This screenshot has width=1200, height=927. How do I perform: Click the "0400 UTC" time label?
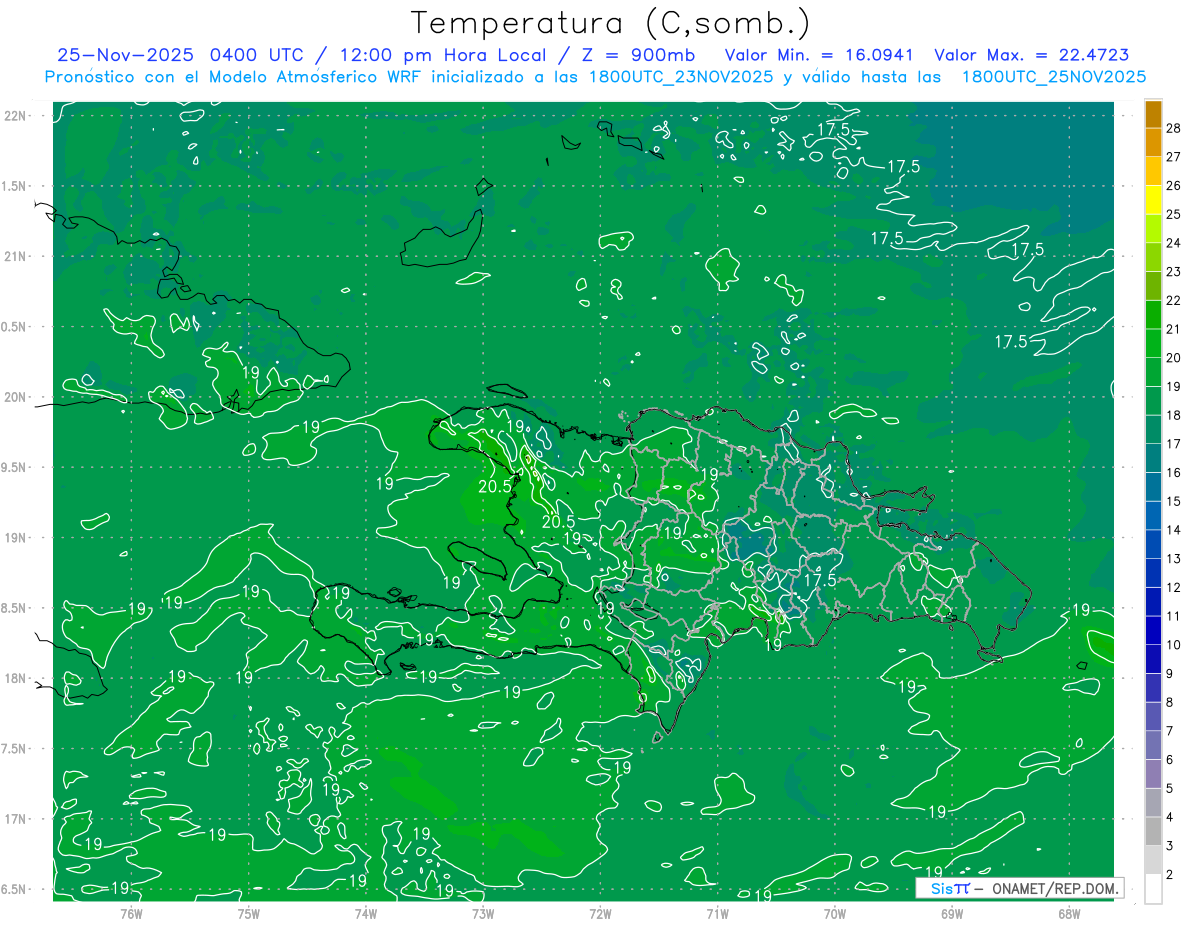(x=258, y=55)
